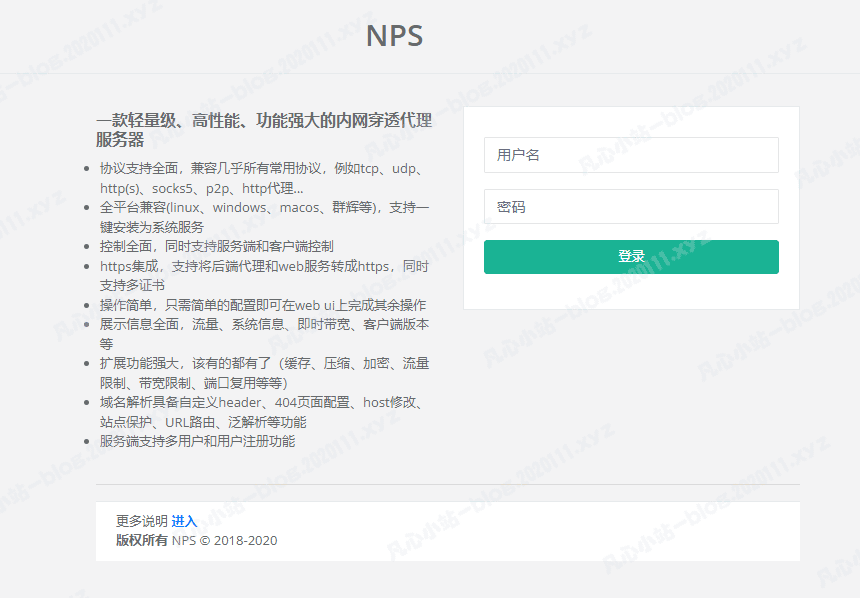Viewport: 860px width, 598px height.
Task: Click the 控制全面 bullet line
Action: click(x=217, y=246)
